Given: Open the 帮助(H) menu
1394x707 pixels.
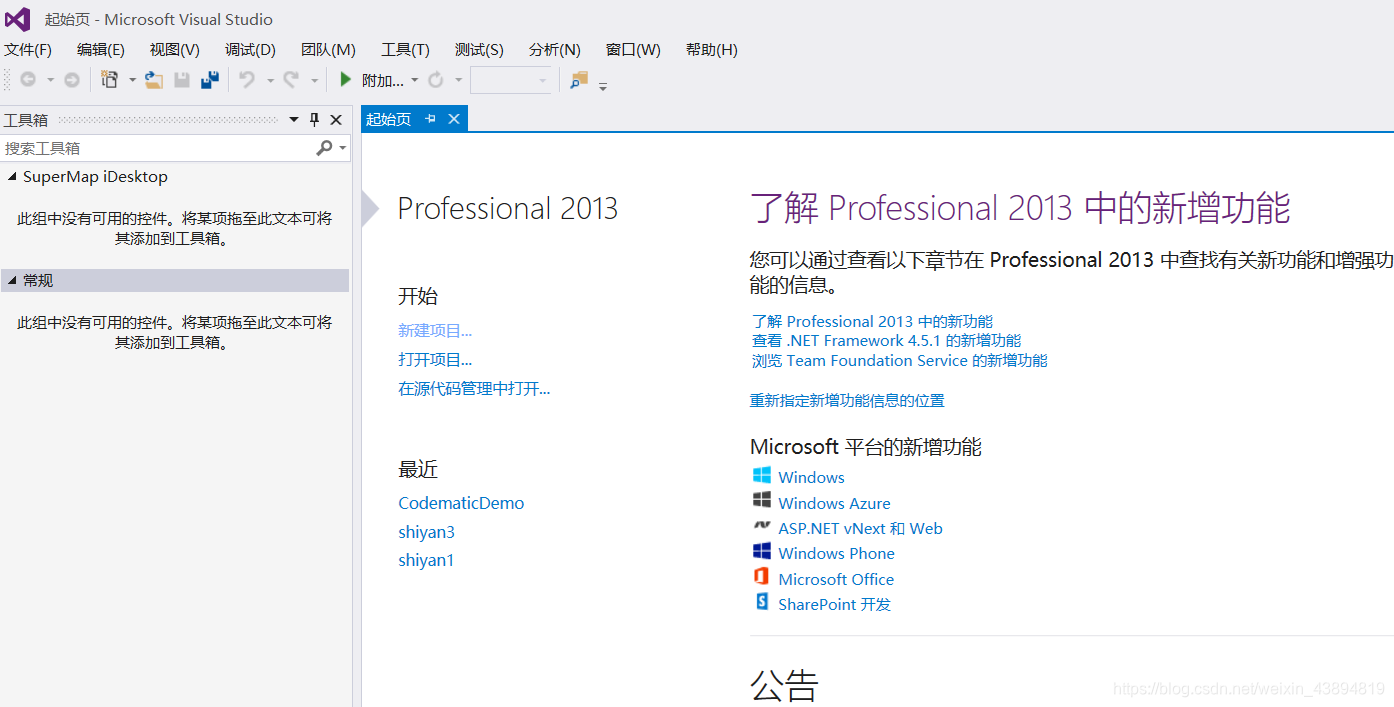Looking at the screenshot, I should [712, 50].
